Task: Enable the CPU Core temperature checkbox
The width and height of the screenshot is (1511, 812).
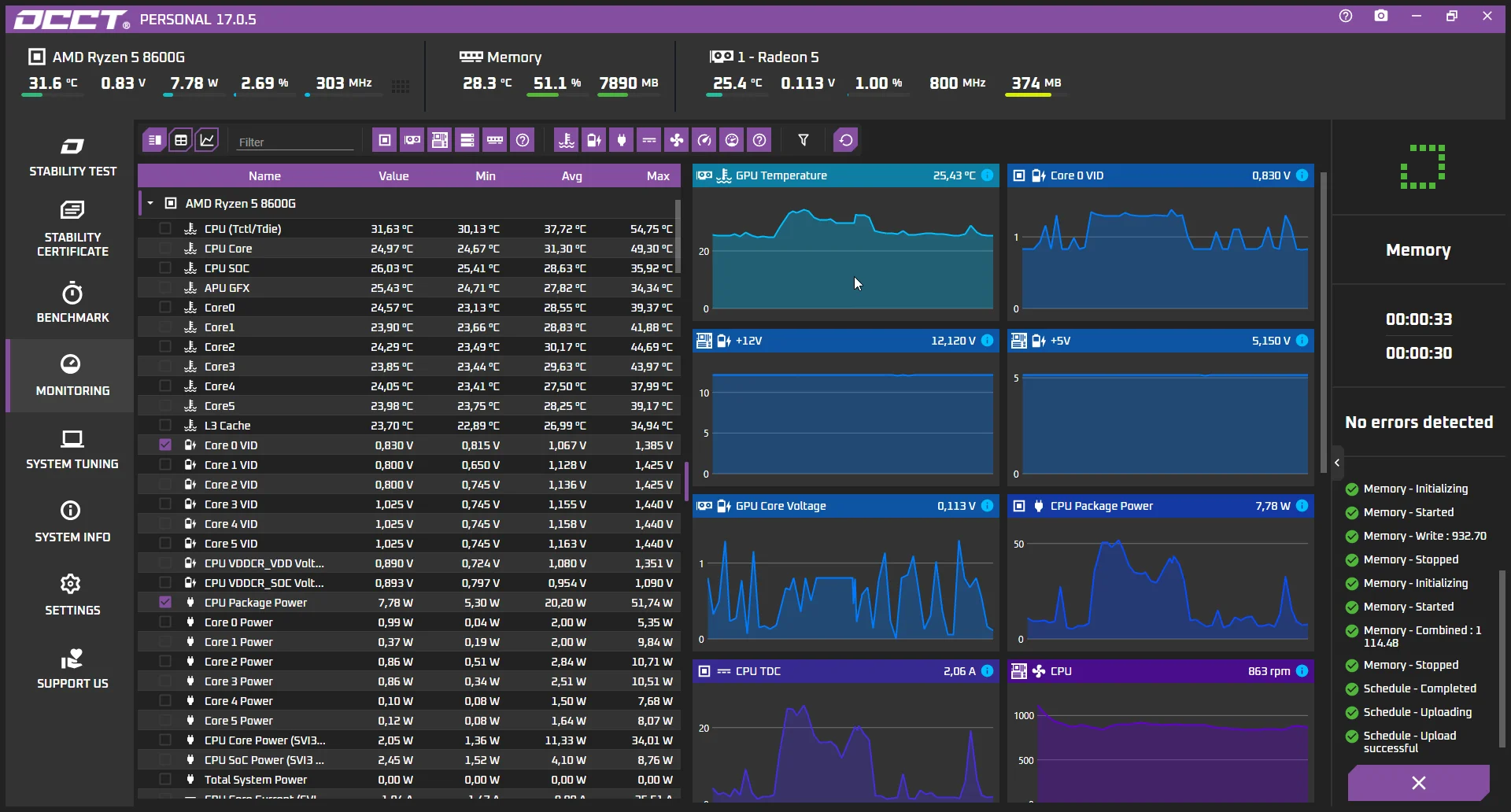Action: (165, 248)
